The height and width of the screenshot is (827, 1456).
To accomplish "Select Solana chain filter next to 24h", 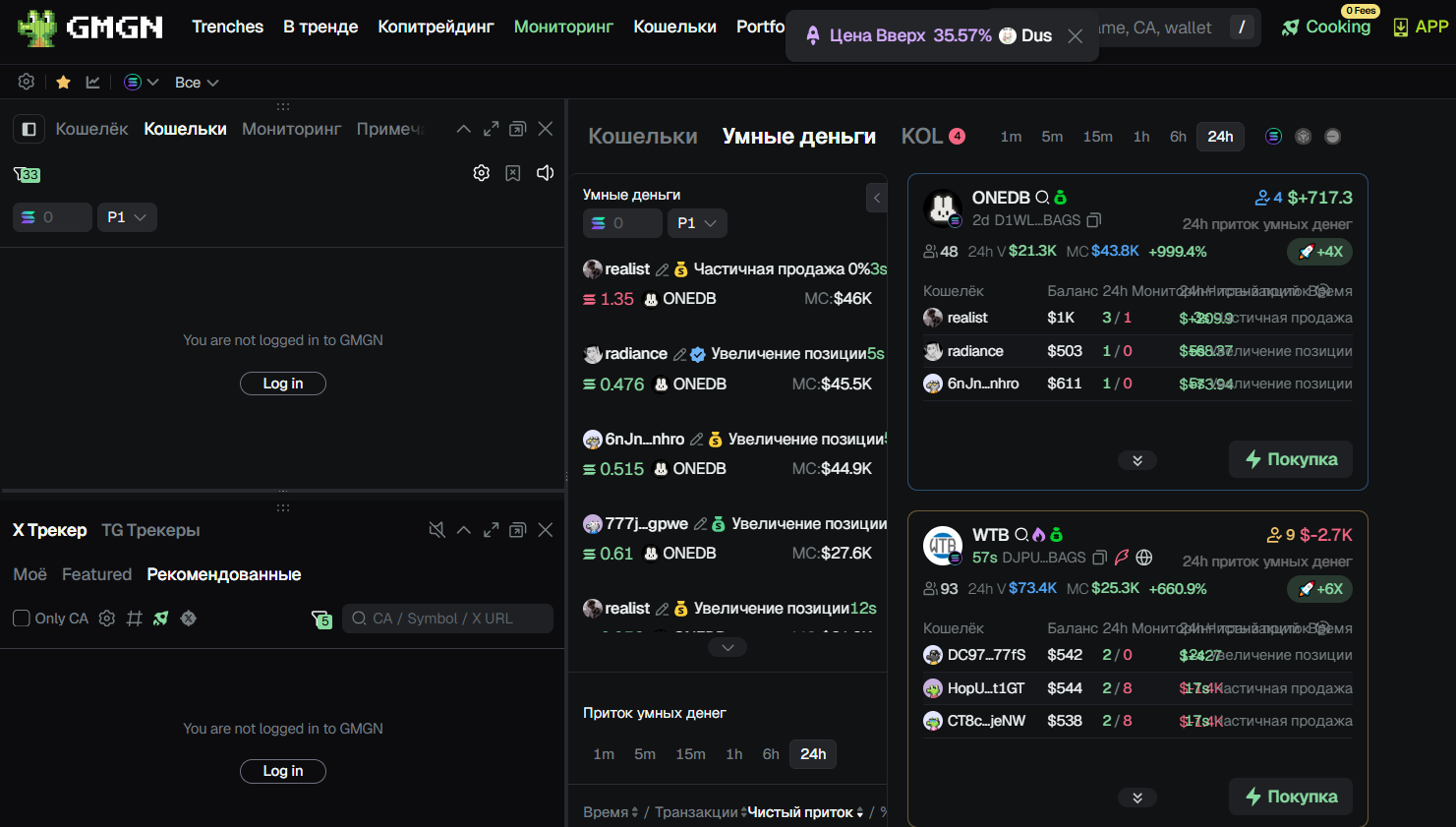I will (1274, 137).
